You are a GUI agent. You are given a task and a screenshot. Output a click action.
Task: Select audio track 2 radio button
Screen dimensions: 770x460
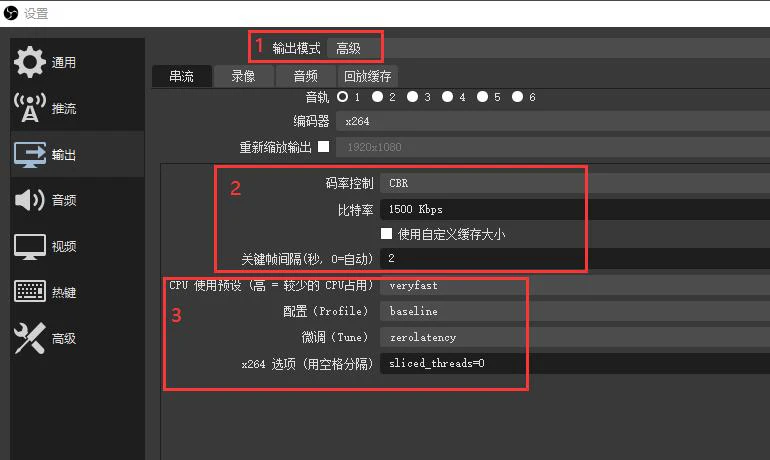click(x=377, y=97)
